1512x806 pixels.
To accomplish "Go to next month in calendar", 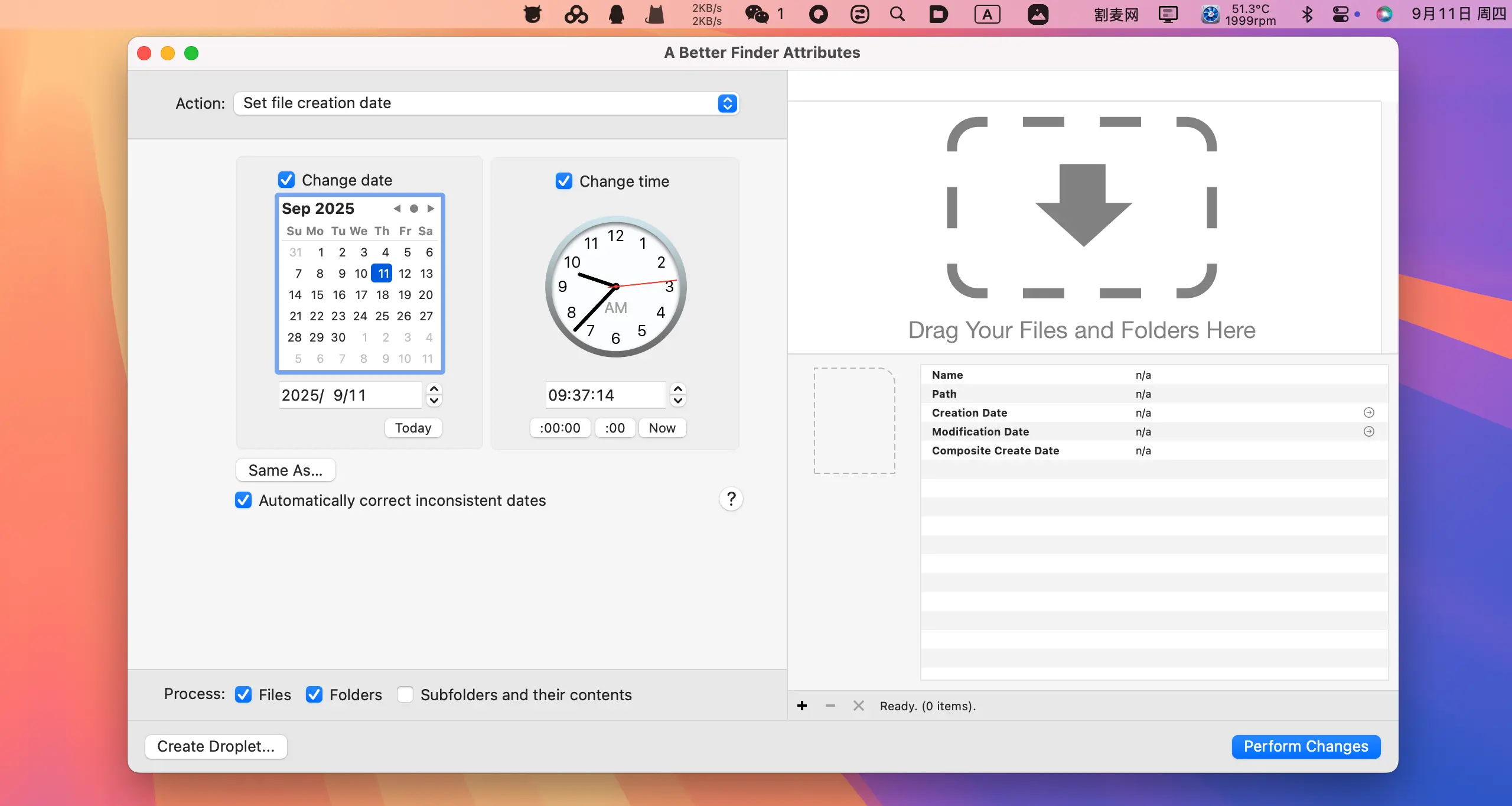I will coord(431,209).
